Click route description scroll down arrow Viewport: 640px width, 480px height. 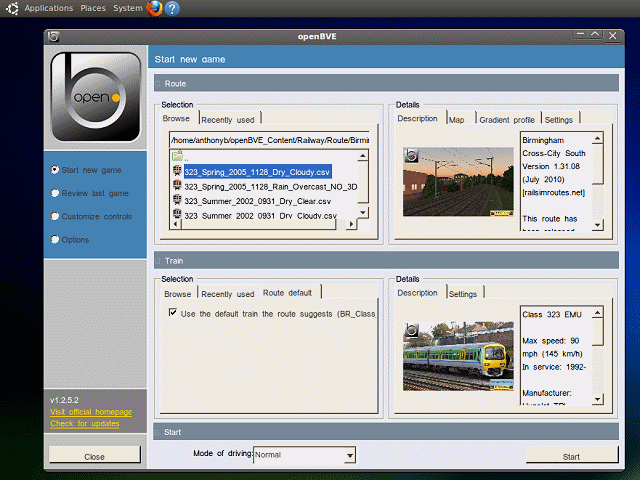point(598,224)
